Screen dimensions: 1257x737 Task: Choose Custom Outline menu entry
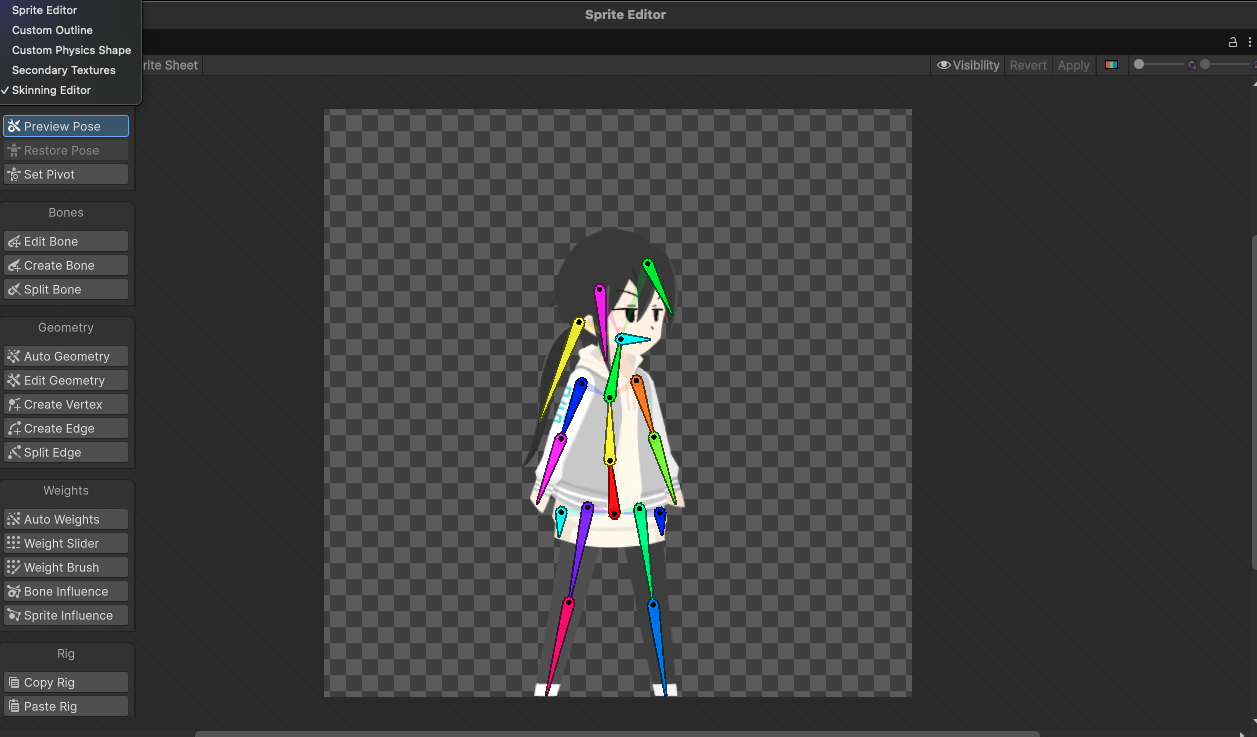coord(52,30)
